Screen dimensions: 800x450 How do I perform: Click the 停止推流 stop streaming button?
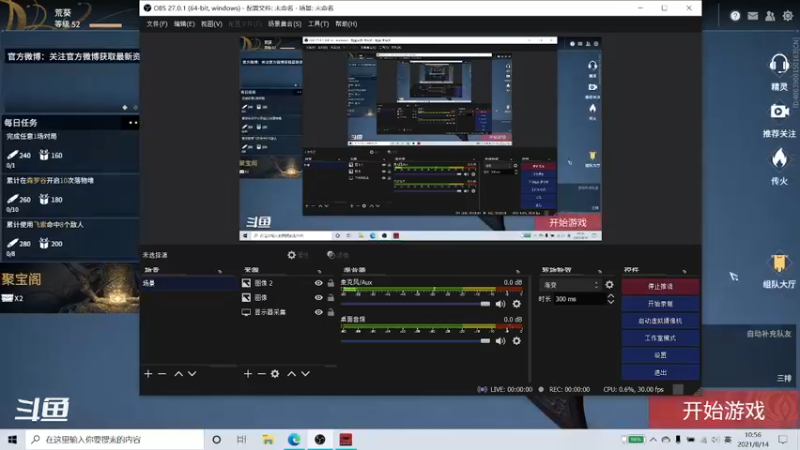pos(660,286)
